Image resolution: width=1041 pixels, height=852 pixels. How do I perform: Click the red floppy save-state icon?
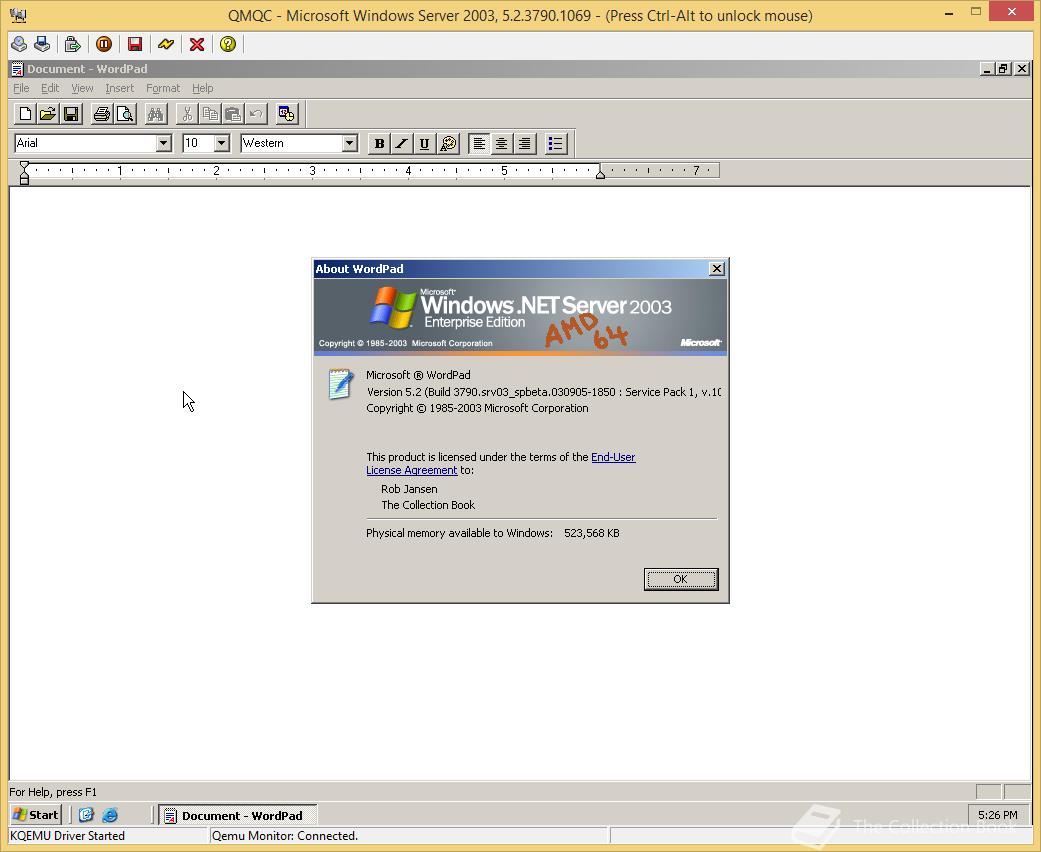[135, 44]
